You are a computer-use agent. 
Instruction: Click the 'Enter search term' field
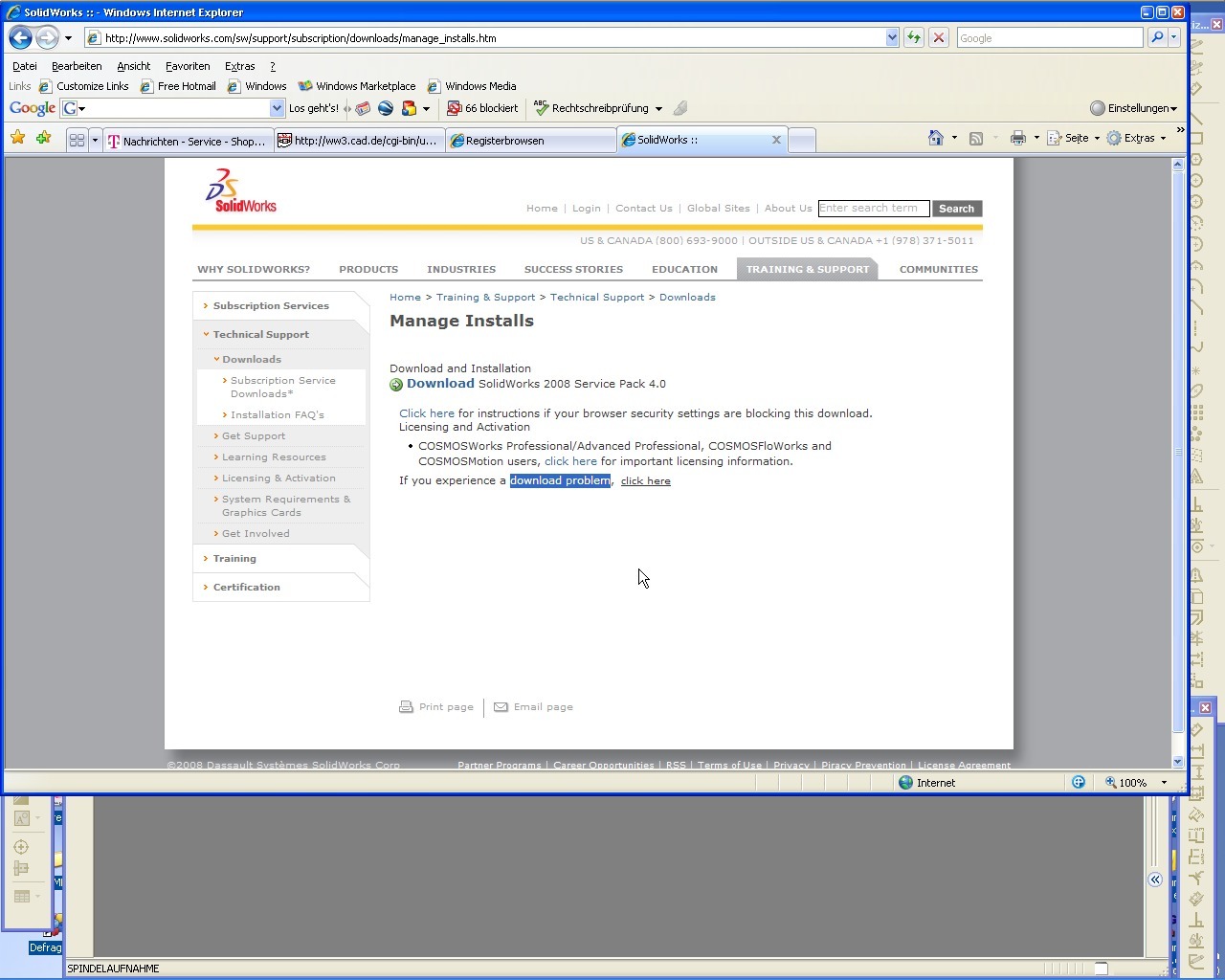[873, 209]
